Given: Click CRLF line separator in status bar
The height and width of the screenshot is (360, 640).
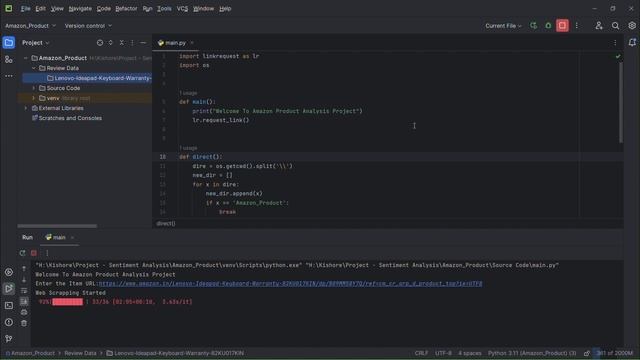Looking at the screenshot, I should coord(421,353).
